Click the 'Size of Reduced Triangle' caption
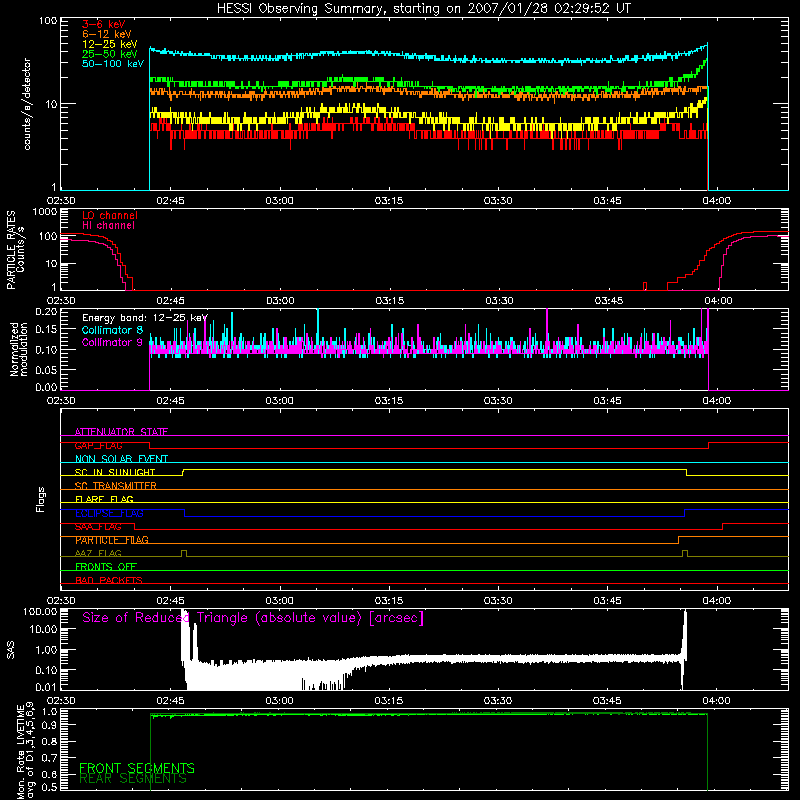 point(253,618)
